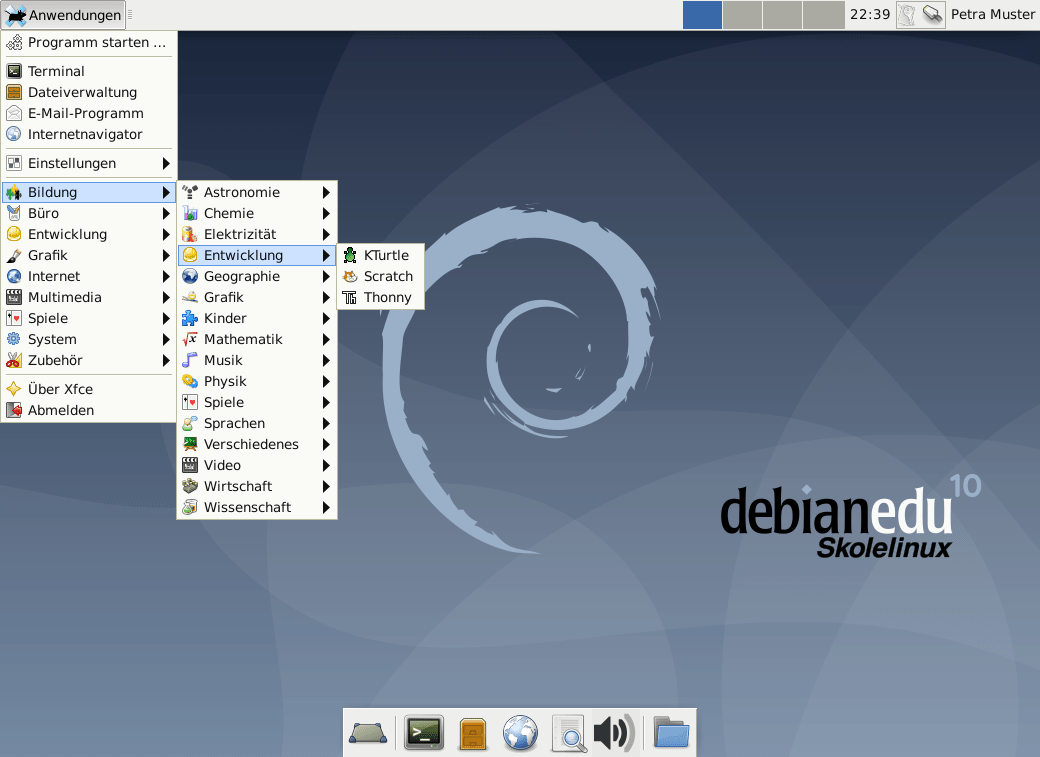Open the web browser globe in the dock
The image size is (1040, 757).
(520, 733)
